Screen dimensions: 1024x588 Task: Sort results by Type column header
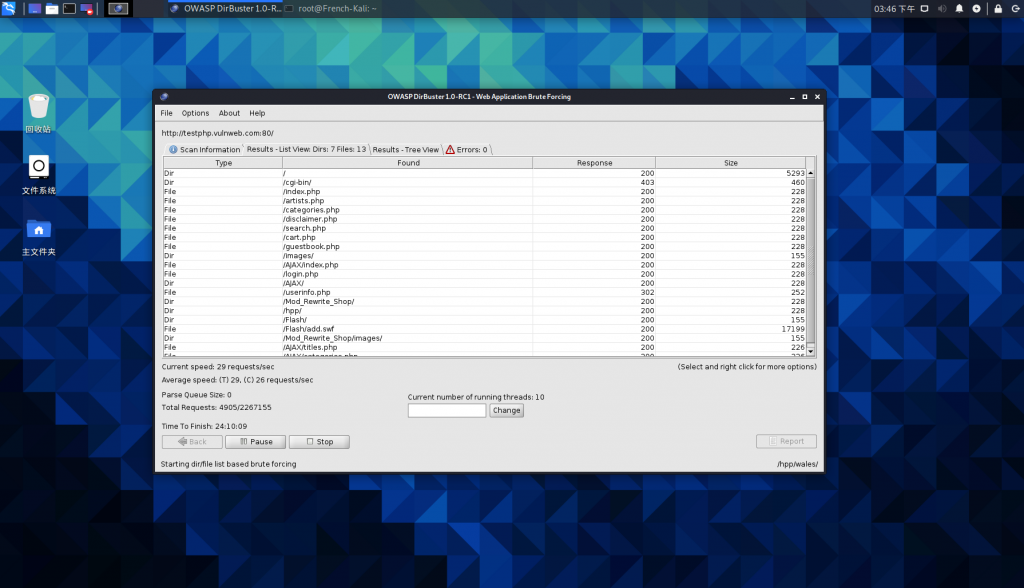(223, 163)
